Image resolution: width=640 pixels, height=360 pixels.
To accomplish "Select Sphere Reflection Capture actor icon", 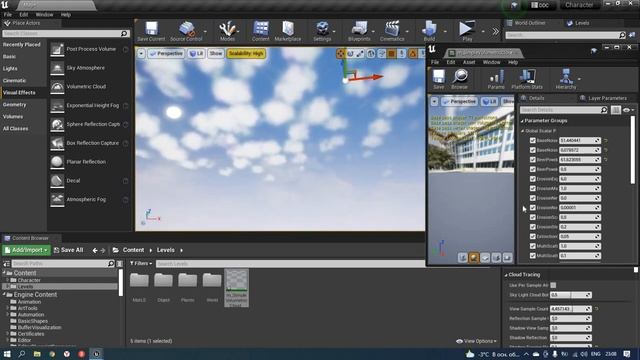I will (57, 124).
